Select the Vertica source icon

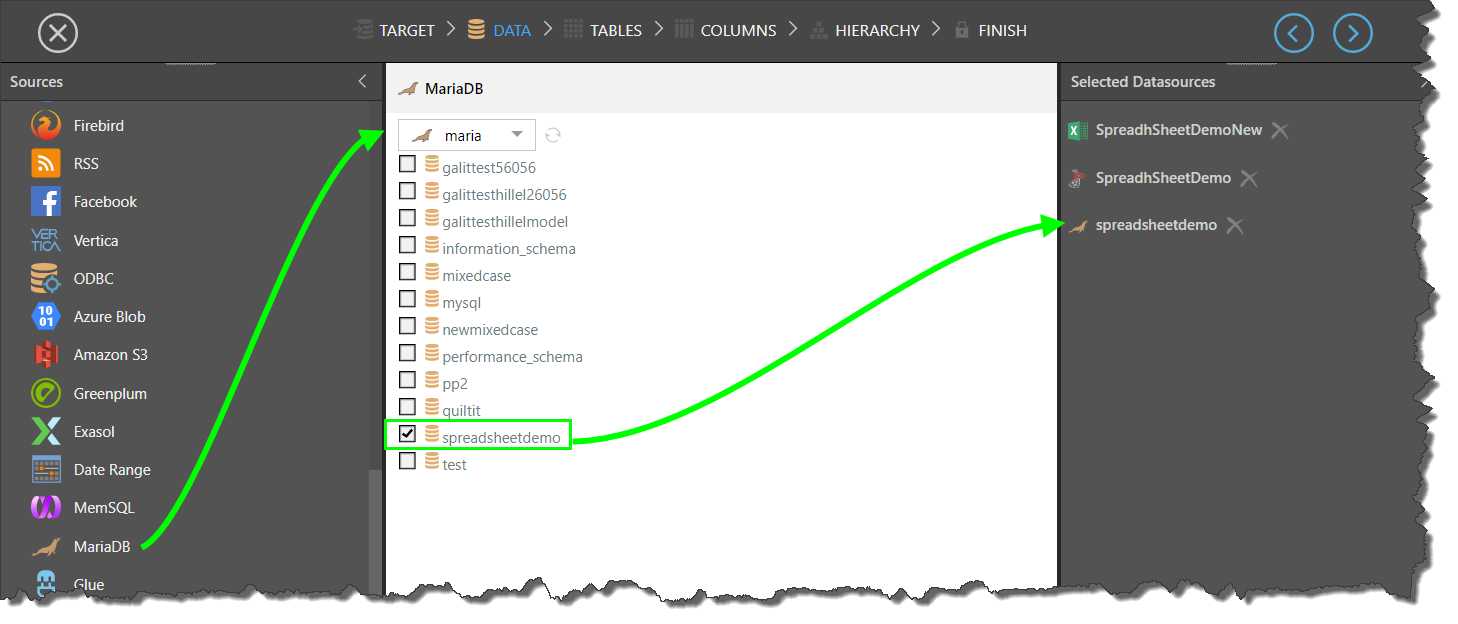(x=46, y=240)
